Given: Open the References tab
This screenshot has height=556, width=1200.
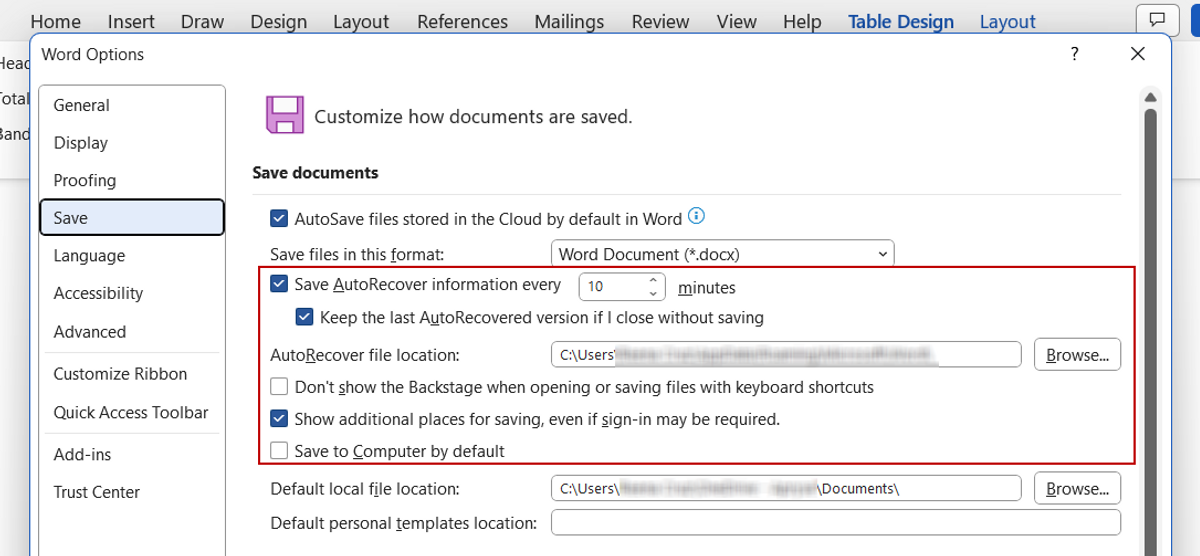Looking at the screenshot, I should tap(463, 21).
